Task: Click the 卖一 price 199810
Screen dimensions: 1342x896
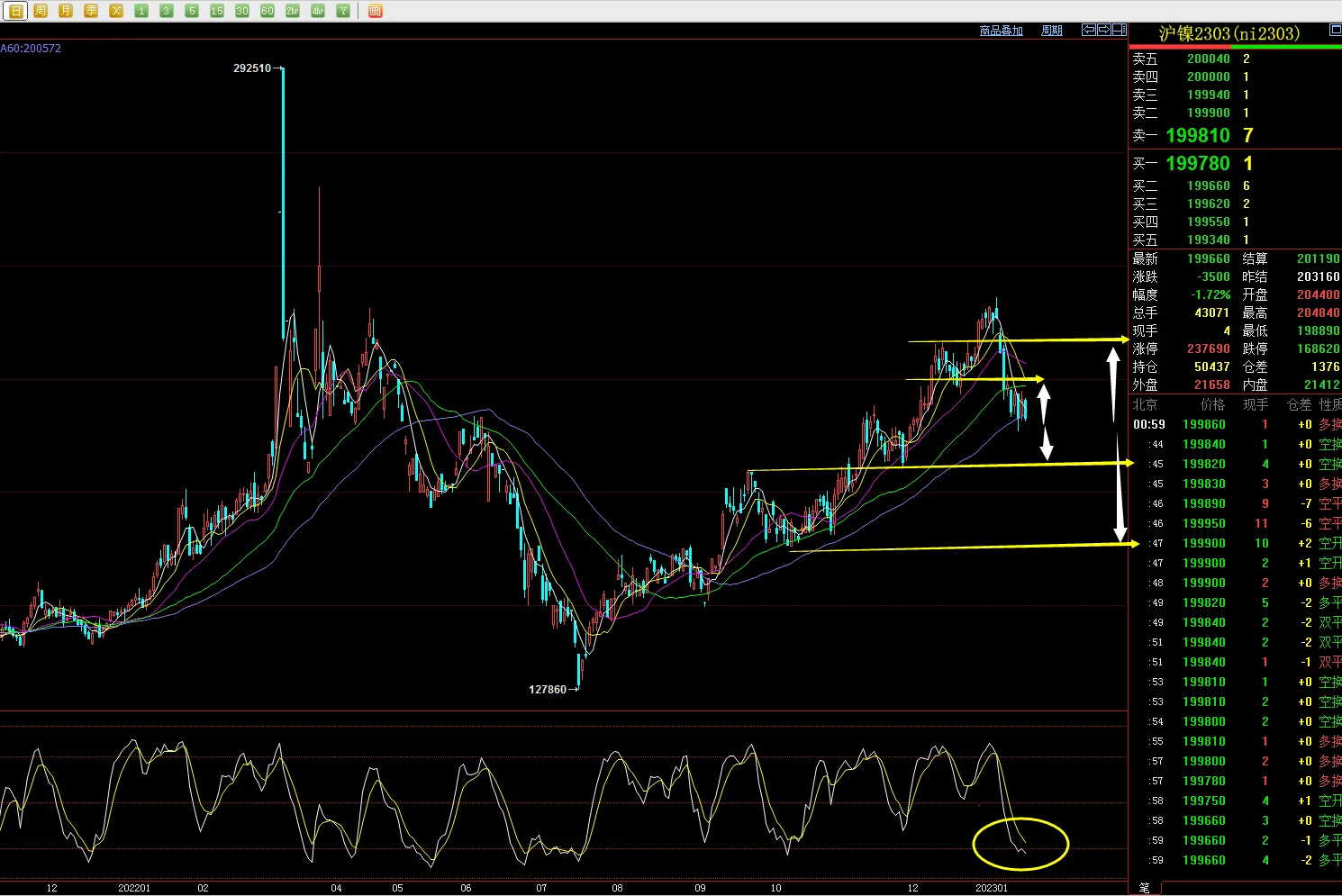Action: point(1198,135)
